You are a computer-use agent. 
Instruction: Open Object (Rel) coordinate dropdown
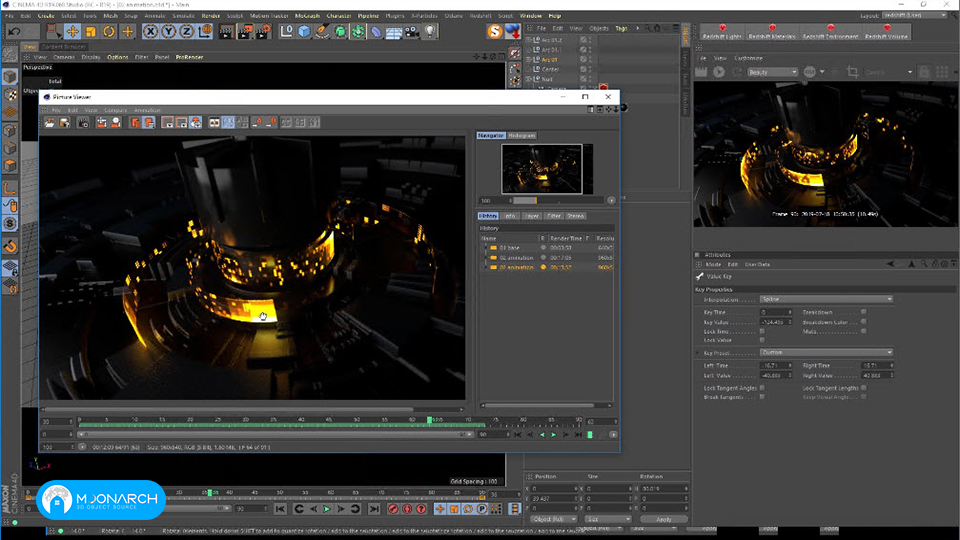[553, 519]
